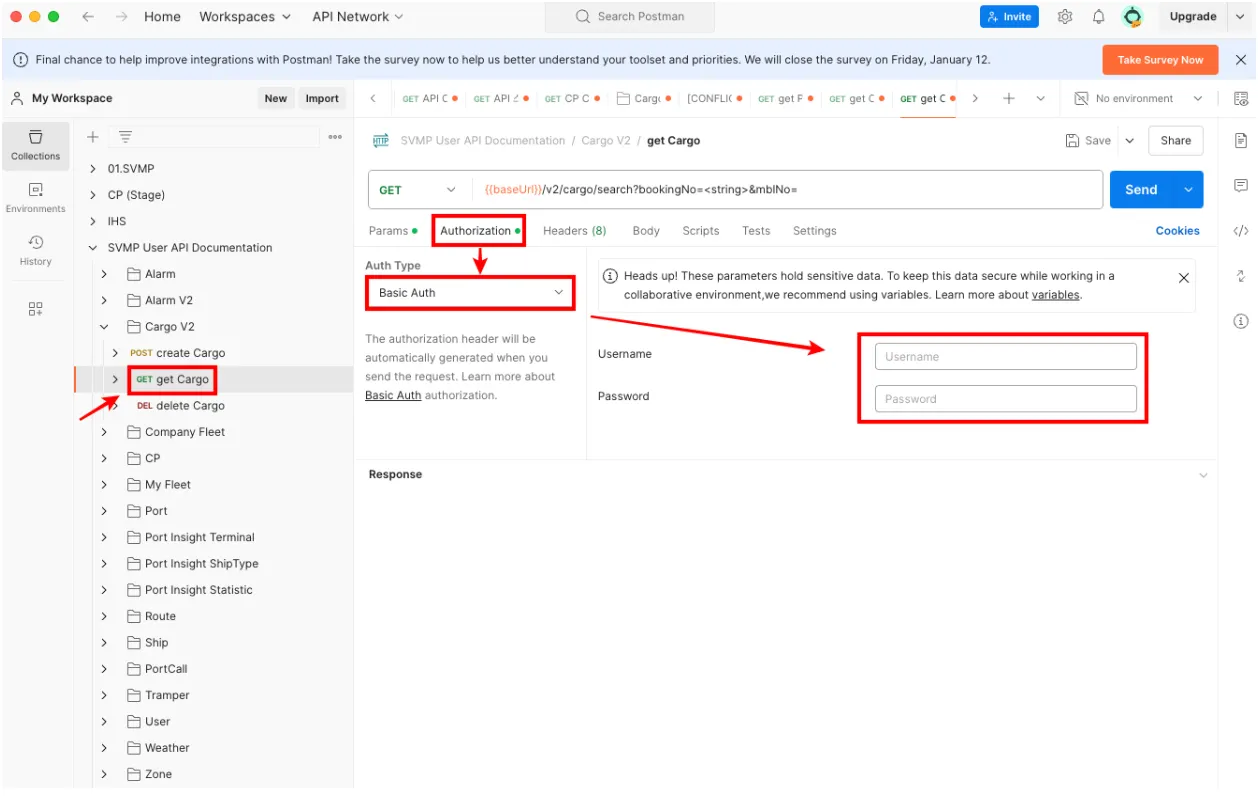Viewport: 1258px width, 796px height.
Task: Open the environment quick look icon
Action: (1241, 99)
